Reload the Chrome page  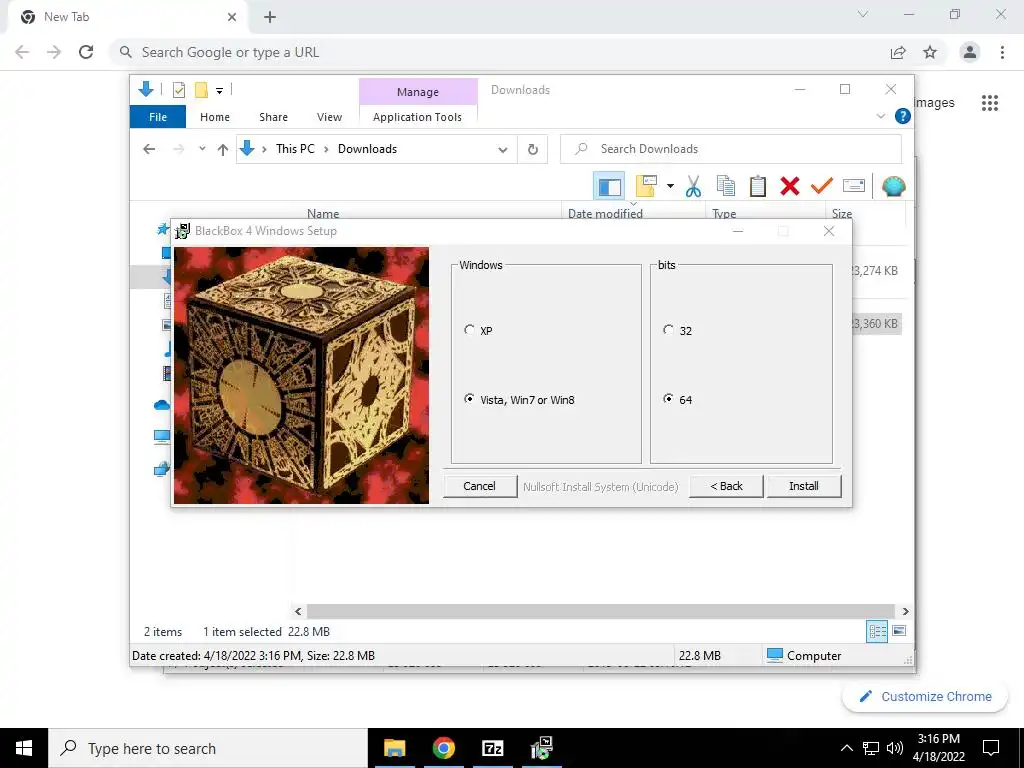(x=86, y=52)
